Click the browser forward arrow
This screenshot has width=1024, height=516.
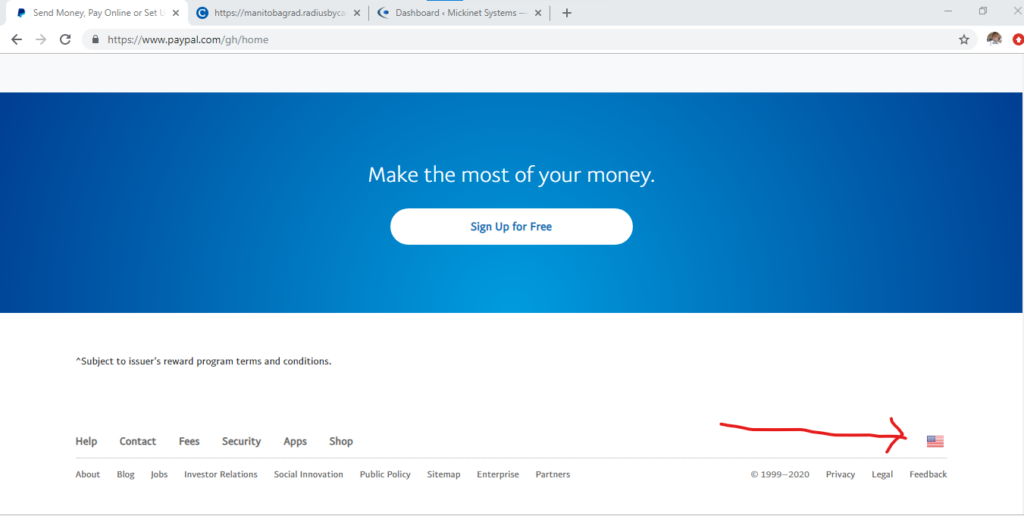coord(41,40)
